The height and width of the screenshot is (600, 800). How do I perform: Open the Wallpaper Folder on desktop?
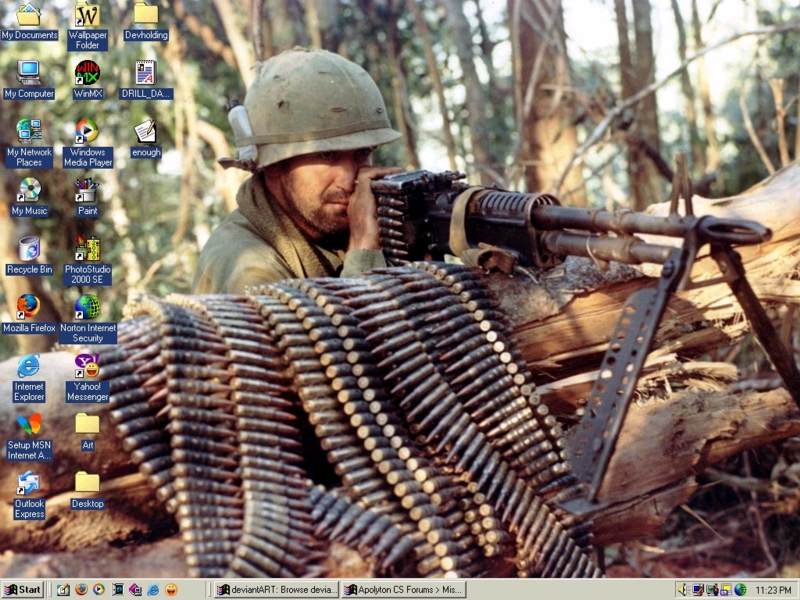[87, 15]
